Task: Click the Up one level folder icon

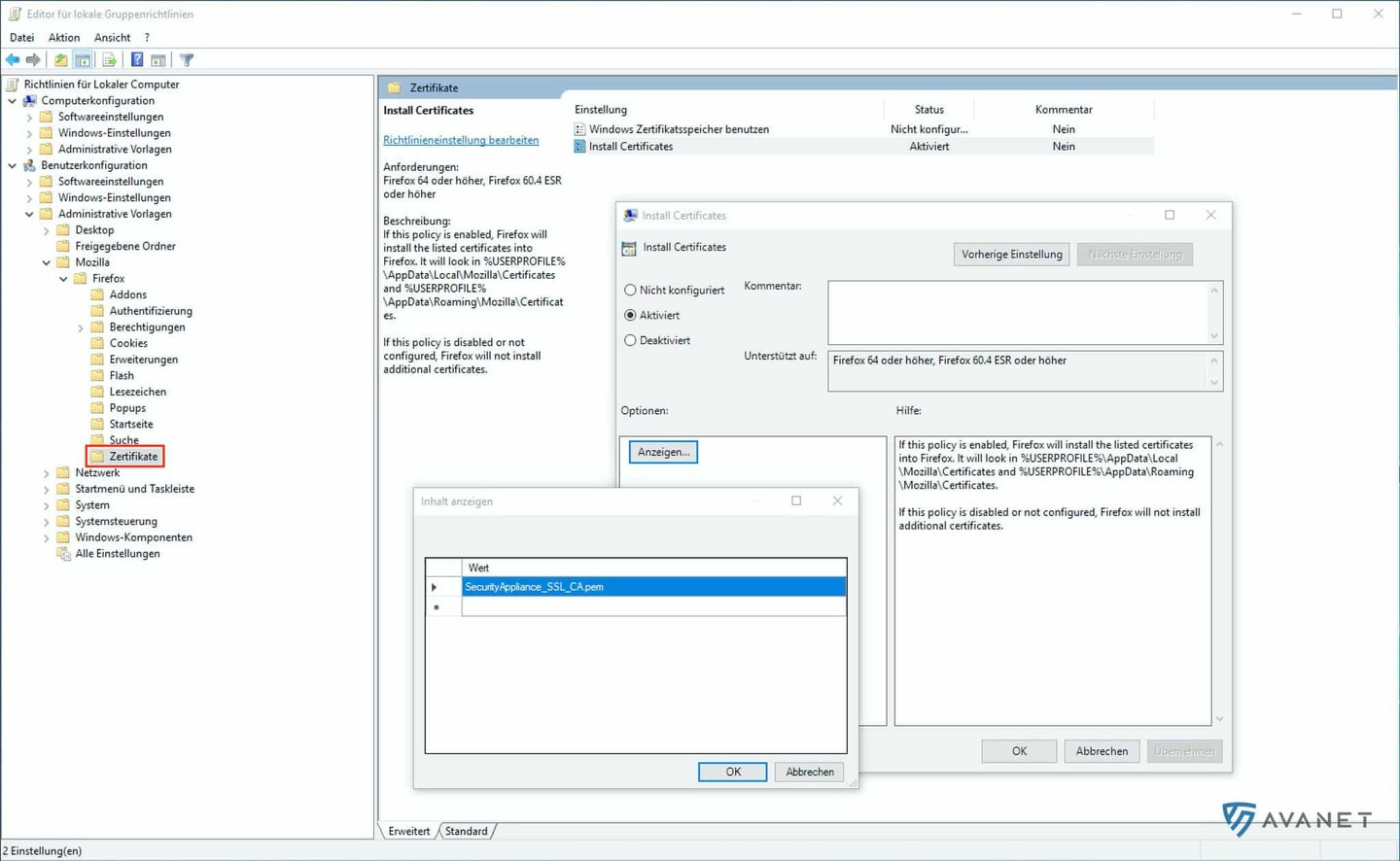Action: point(61,60)
